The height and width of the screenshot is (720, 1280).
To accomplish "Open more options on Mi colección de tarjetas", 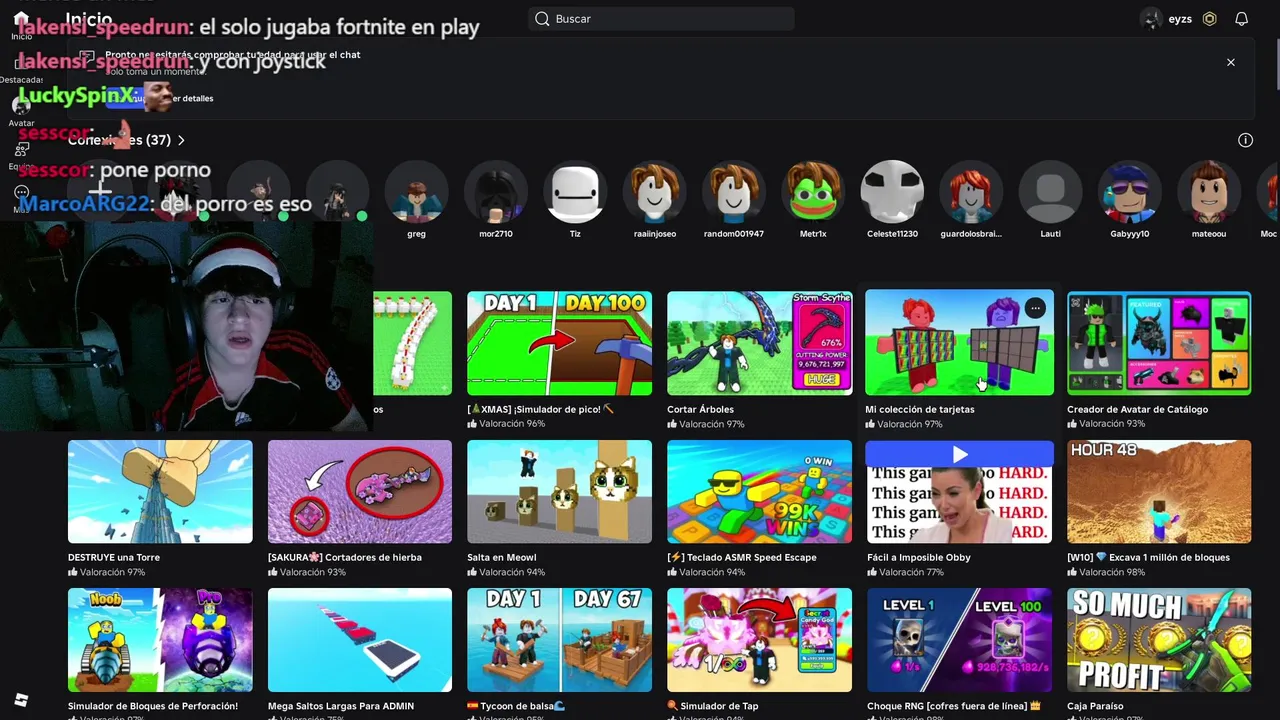I will click(x=1035, y=309).
